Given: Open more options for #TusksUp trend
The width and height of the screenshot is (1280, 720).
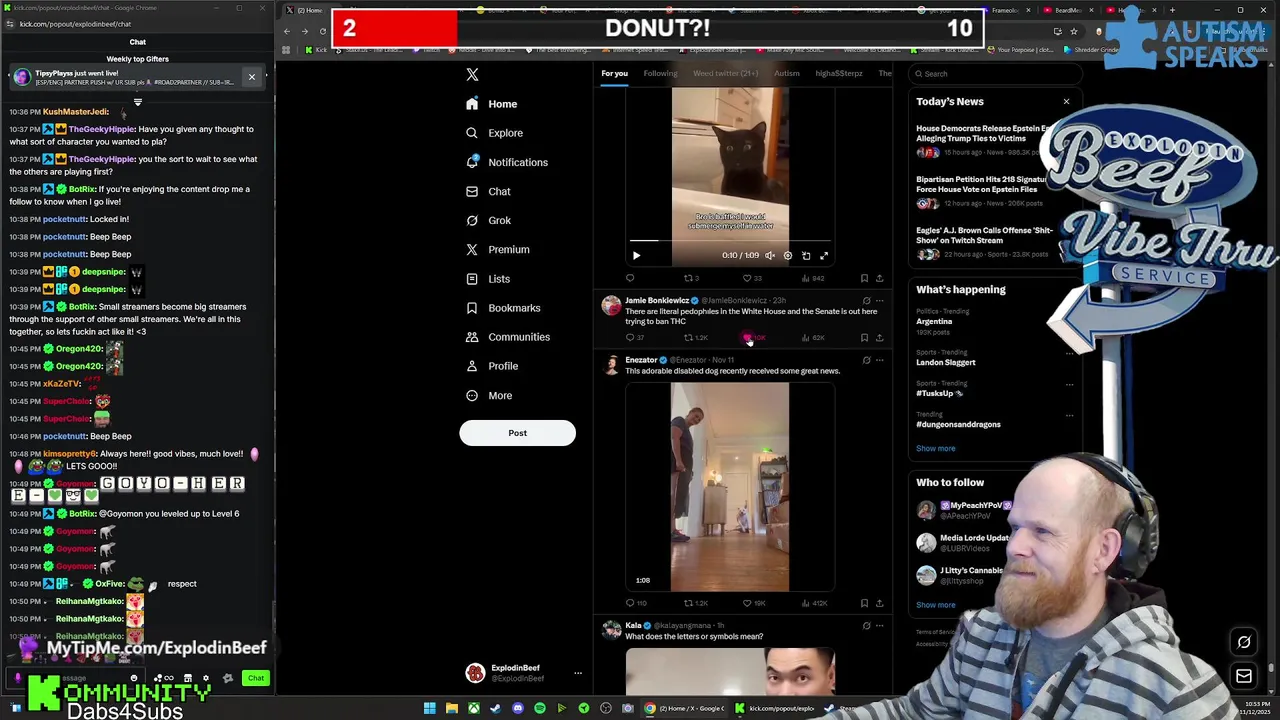Looking at the screenshot, I should coord(1069,384).
